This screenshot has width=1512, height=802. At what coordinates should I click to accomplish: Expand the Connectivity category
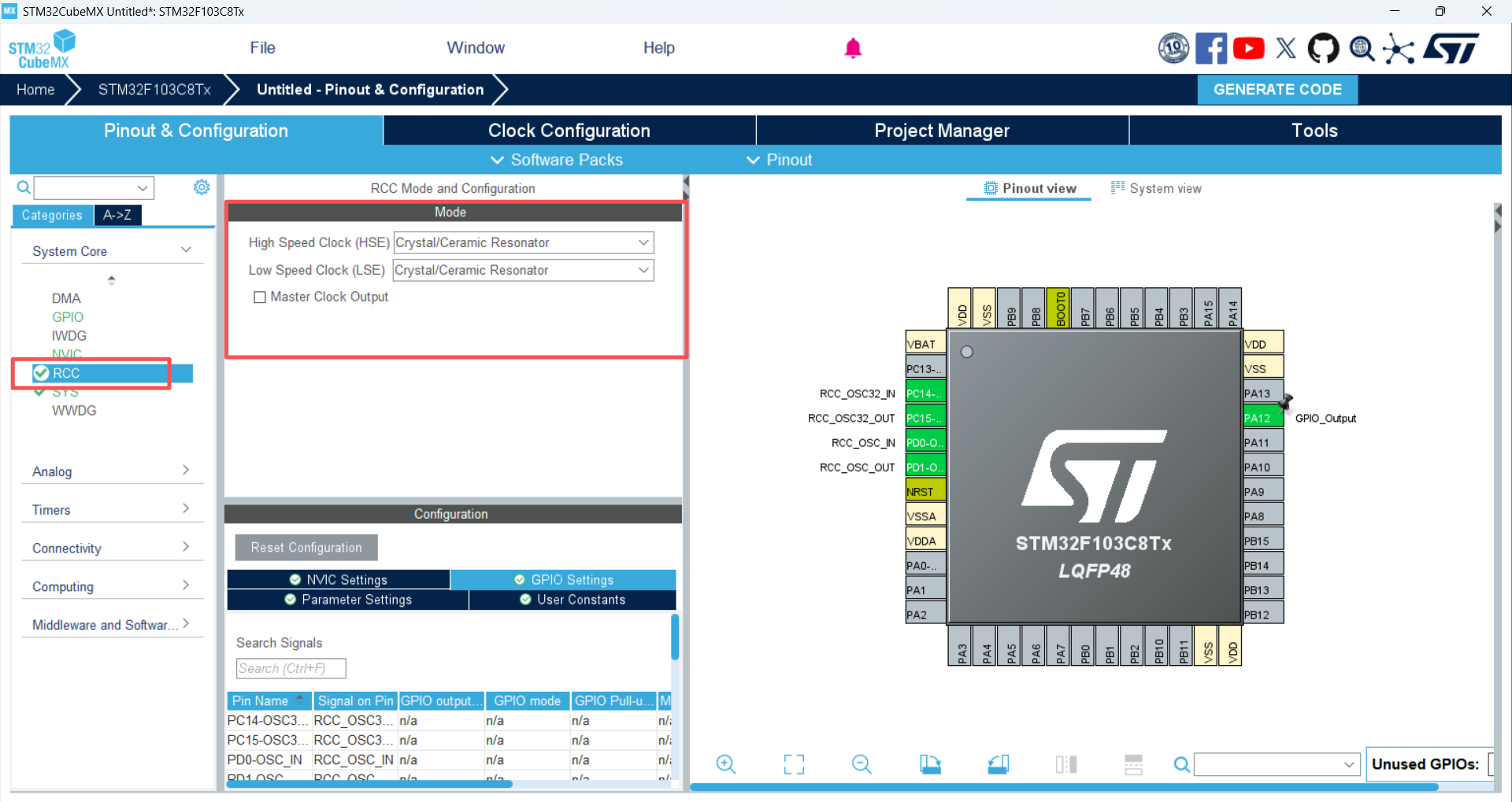[x=112, y=548]
